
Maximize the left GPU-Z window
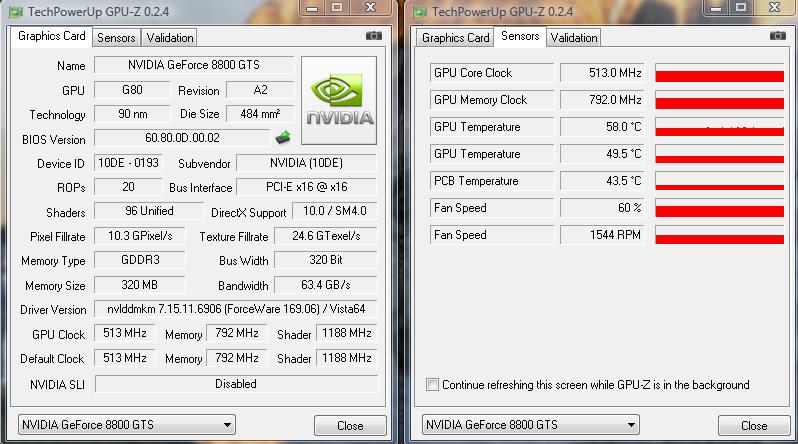[x=337, y=7]
